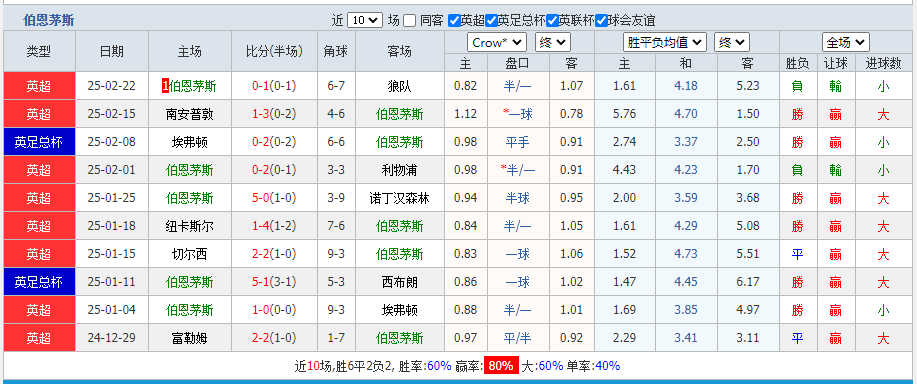Image resolution: width=917 pixels, height=384 pixels.
Task: Open the Crow* odds company dropdown
Action: [x=497, y=43]
